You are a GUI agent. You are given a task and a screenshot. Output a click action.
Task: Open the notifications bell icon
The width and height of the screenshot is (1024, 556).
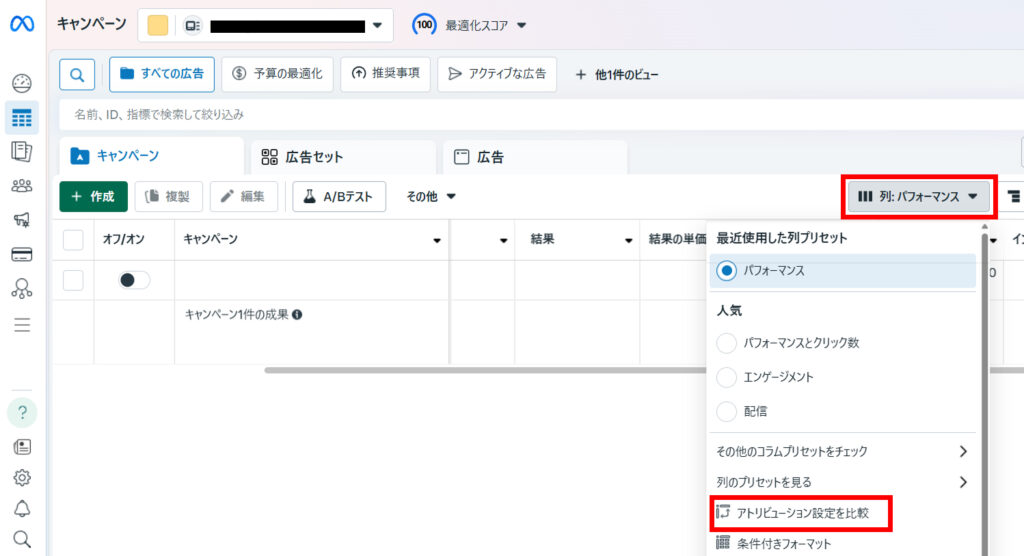pos(22,508)
